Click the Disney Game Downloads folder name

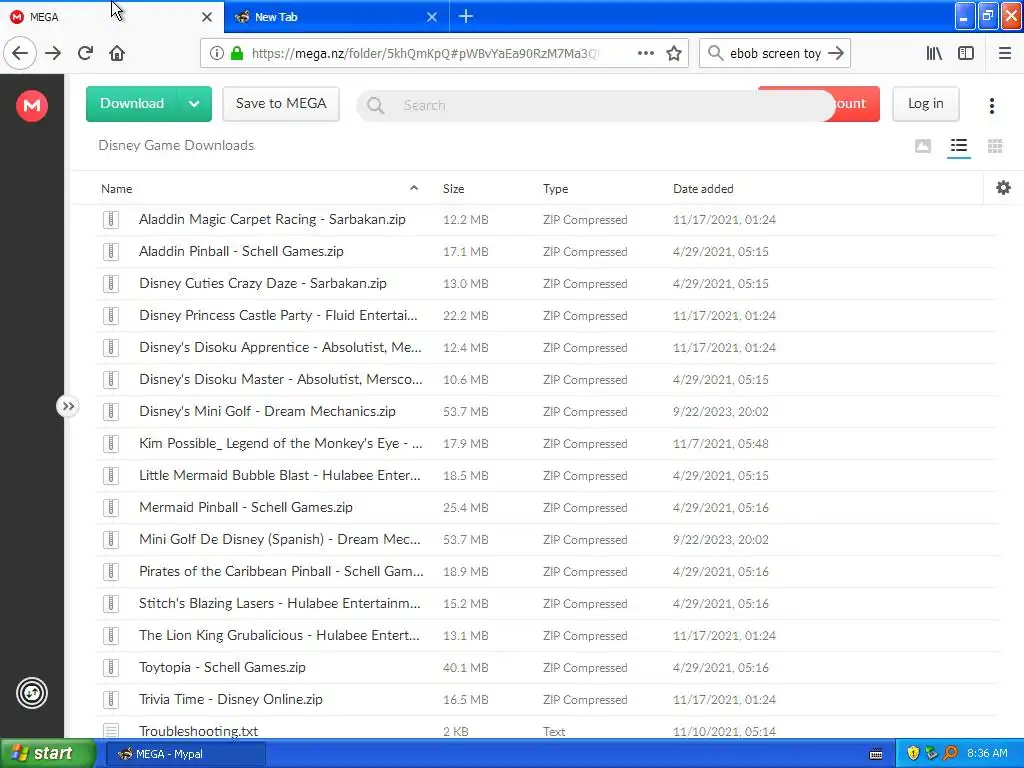pyautogui.click(x=176, y=146)
